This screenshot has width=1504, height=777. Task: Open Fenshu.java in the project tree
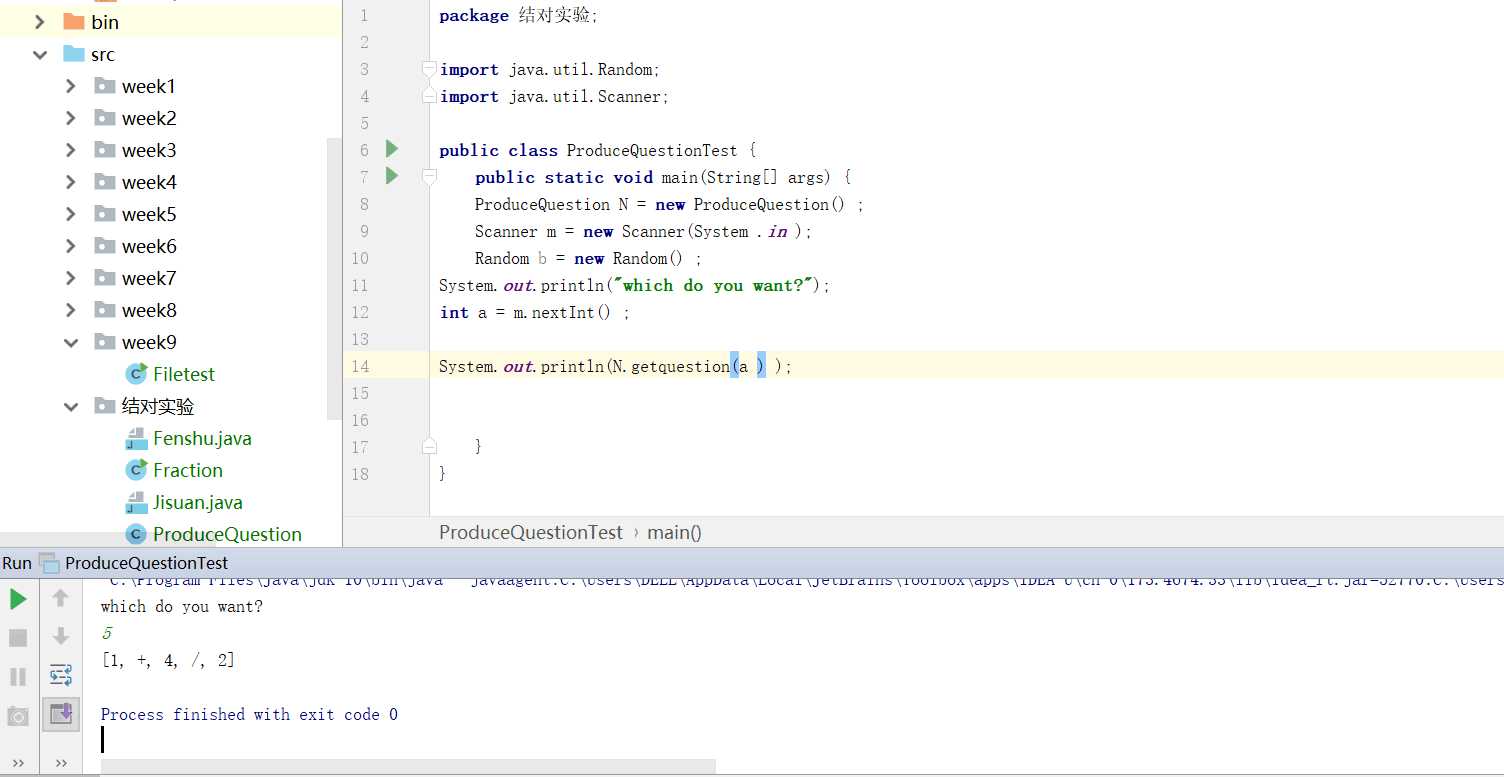coord(202,438)
